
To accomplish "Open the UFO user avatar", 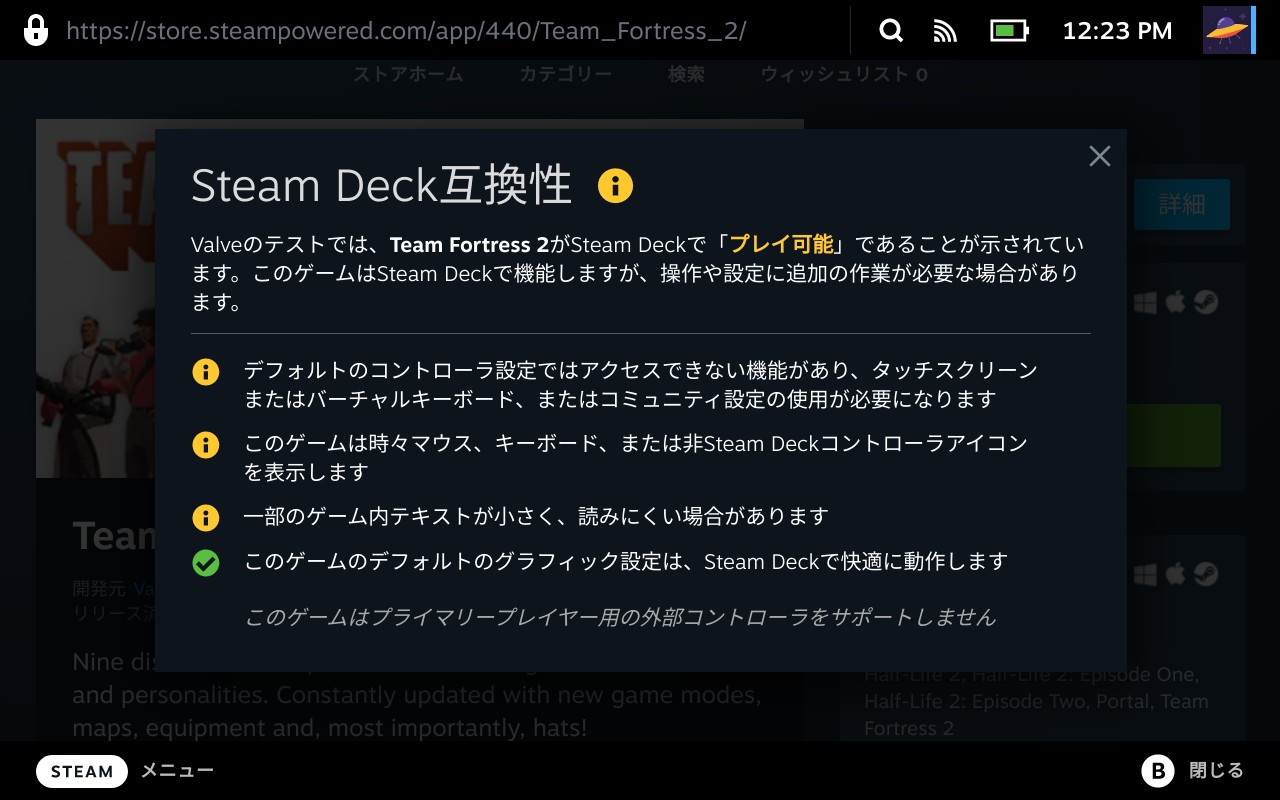I will coord(1229,30).
